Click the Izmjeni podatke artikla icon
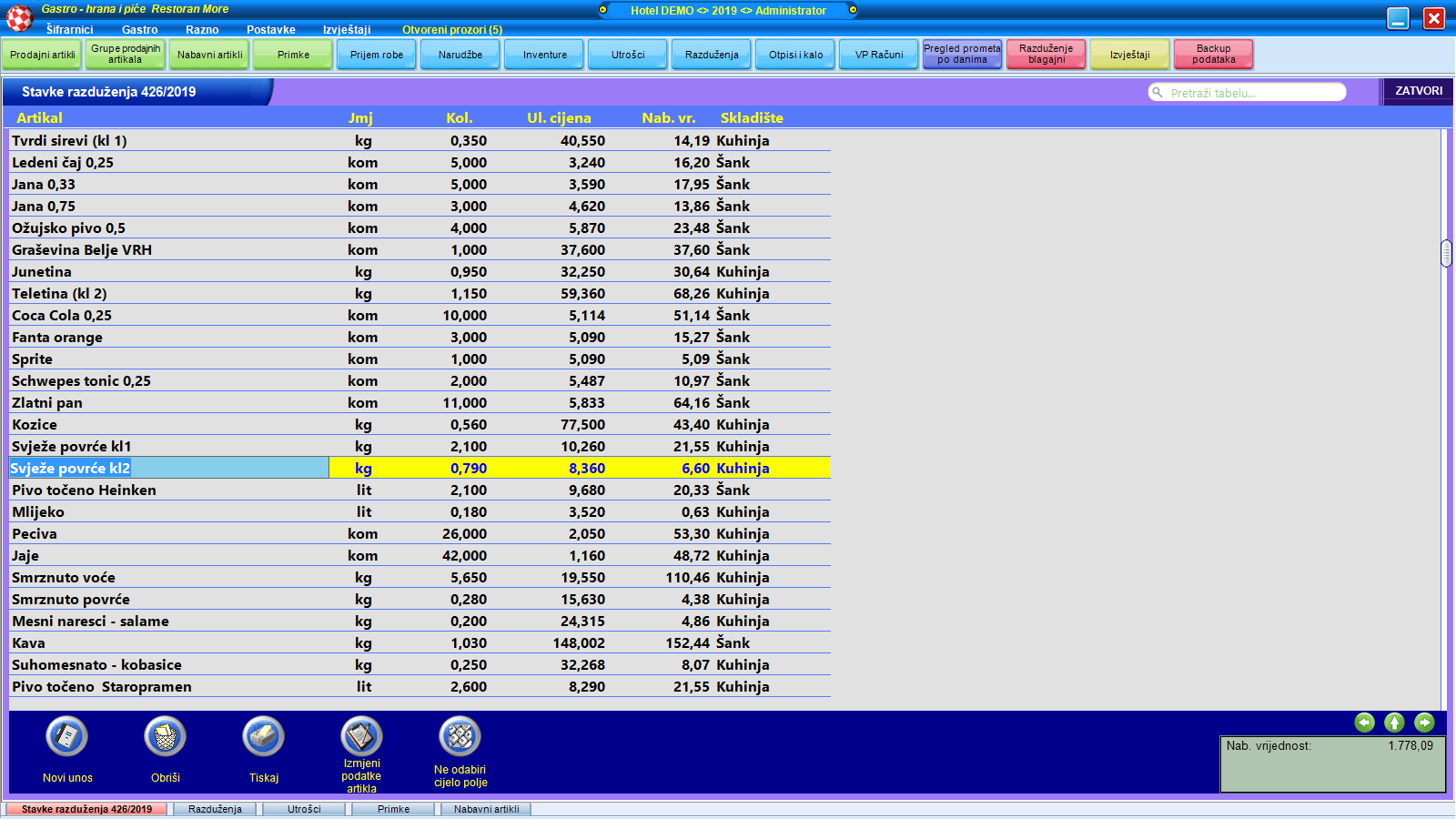Image resolution: width=1456 pixels, height=819 pixels. pyautogui.click(x=361, y=736)
